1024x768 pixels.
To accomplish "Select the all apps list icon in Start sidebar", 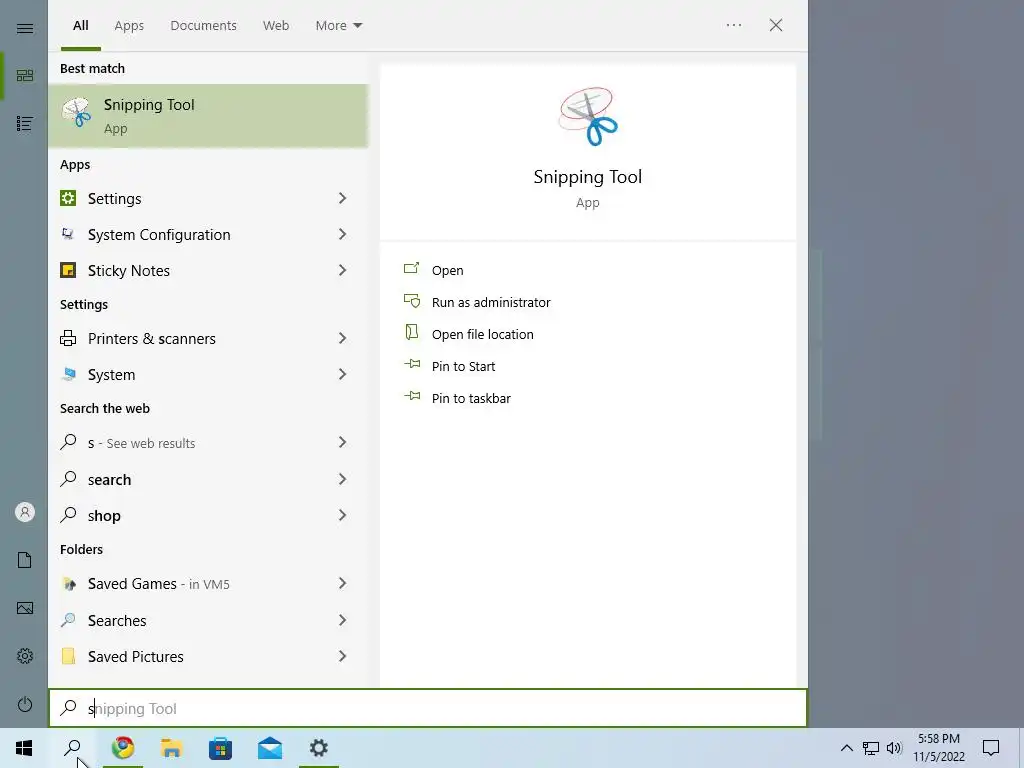I will point(25,123).
